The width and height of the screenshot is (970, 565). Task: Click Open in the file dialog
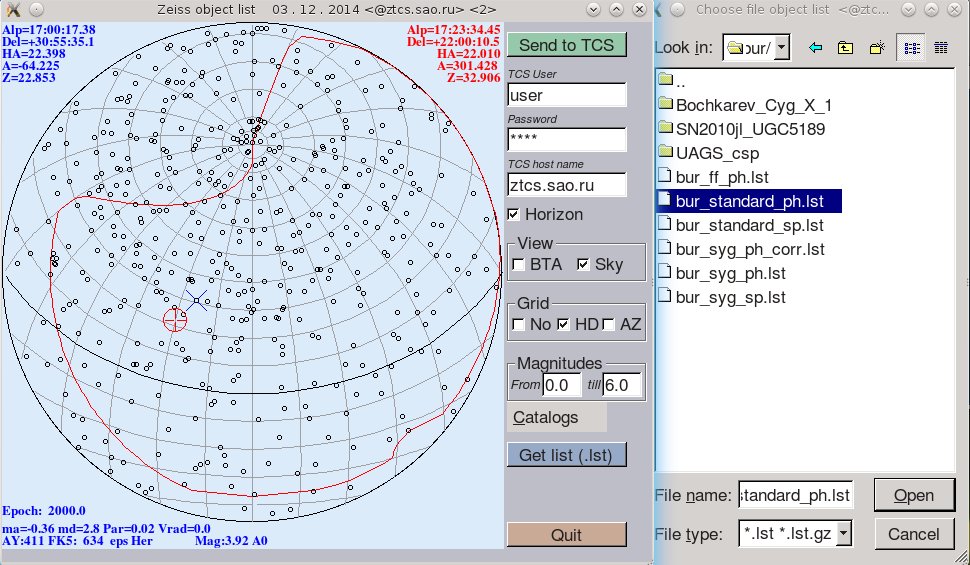coord(914,495)
